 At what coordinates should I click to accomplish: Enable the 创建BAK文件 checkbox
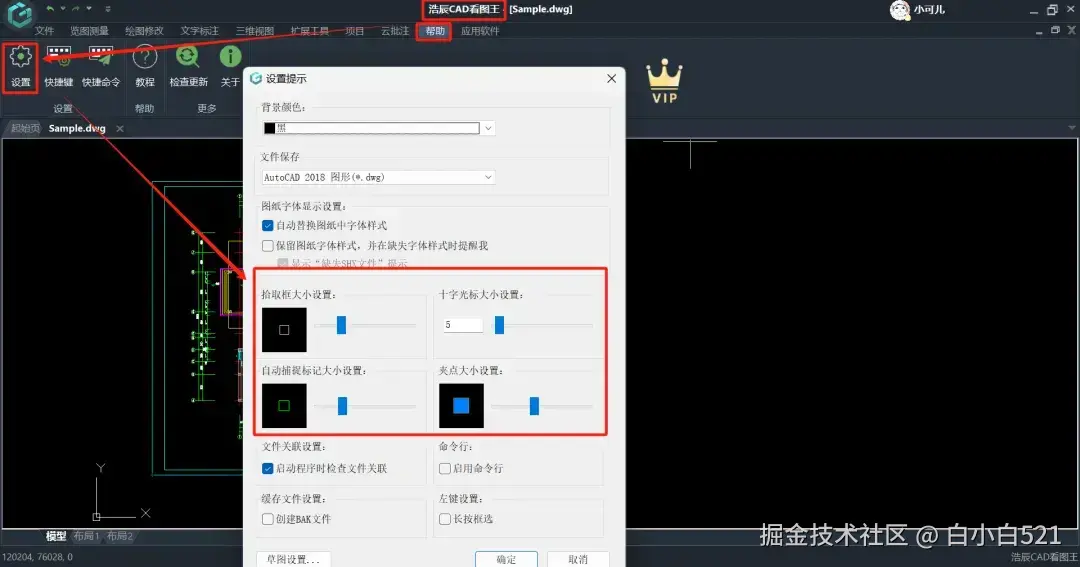(267, 519)
